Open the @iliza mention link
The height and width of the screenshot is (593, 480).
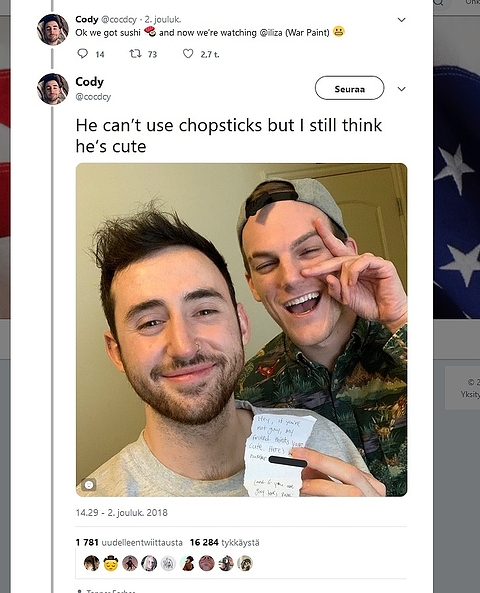pos(271,33)
